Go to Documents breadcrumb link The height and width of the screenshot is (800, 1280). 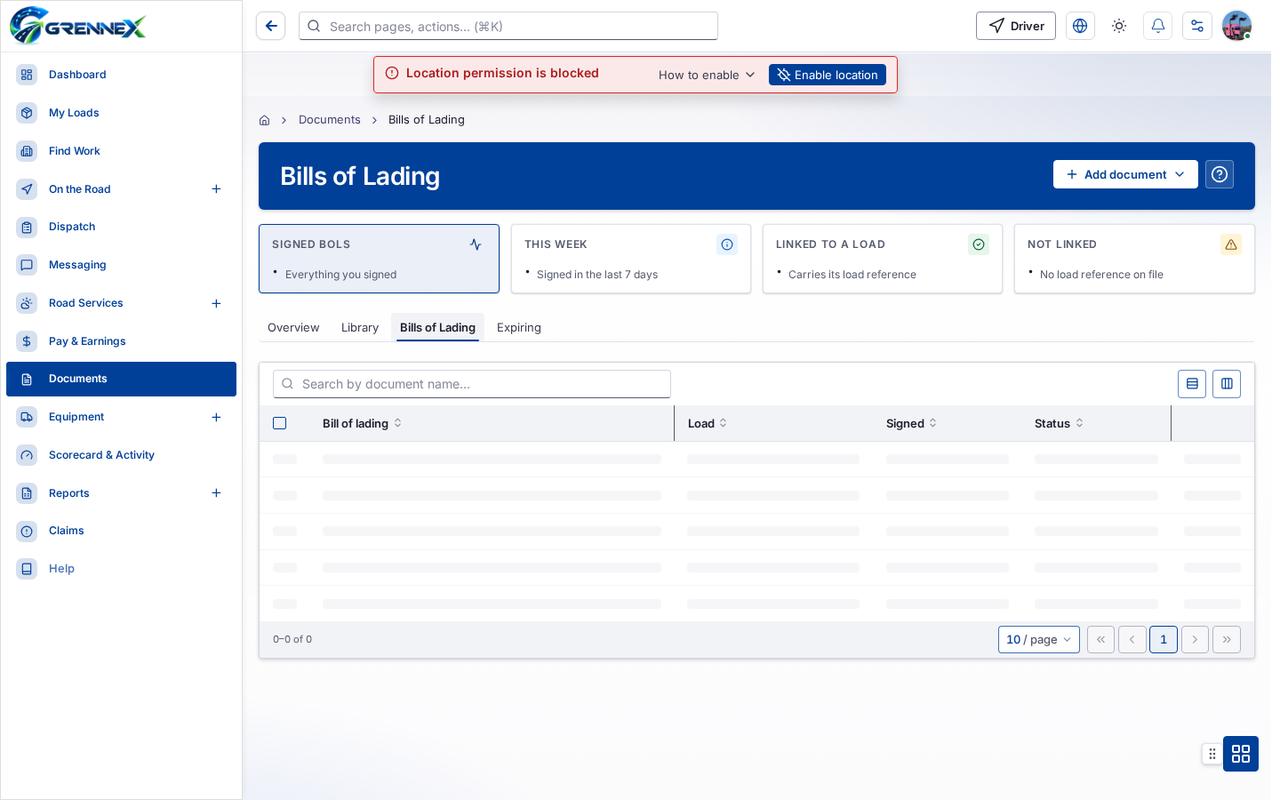coord(329,120)
